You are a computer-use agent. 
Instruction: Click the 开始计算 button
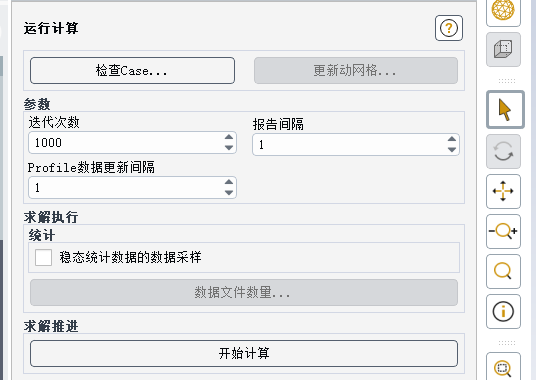click(244, 353)
